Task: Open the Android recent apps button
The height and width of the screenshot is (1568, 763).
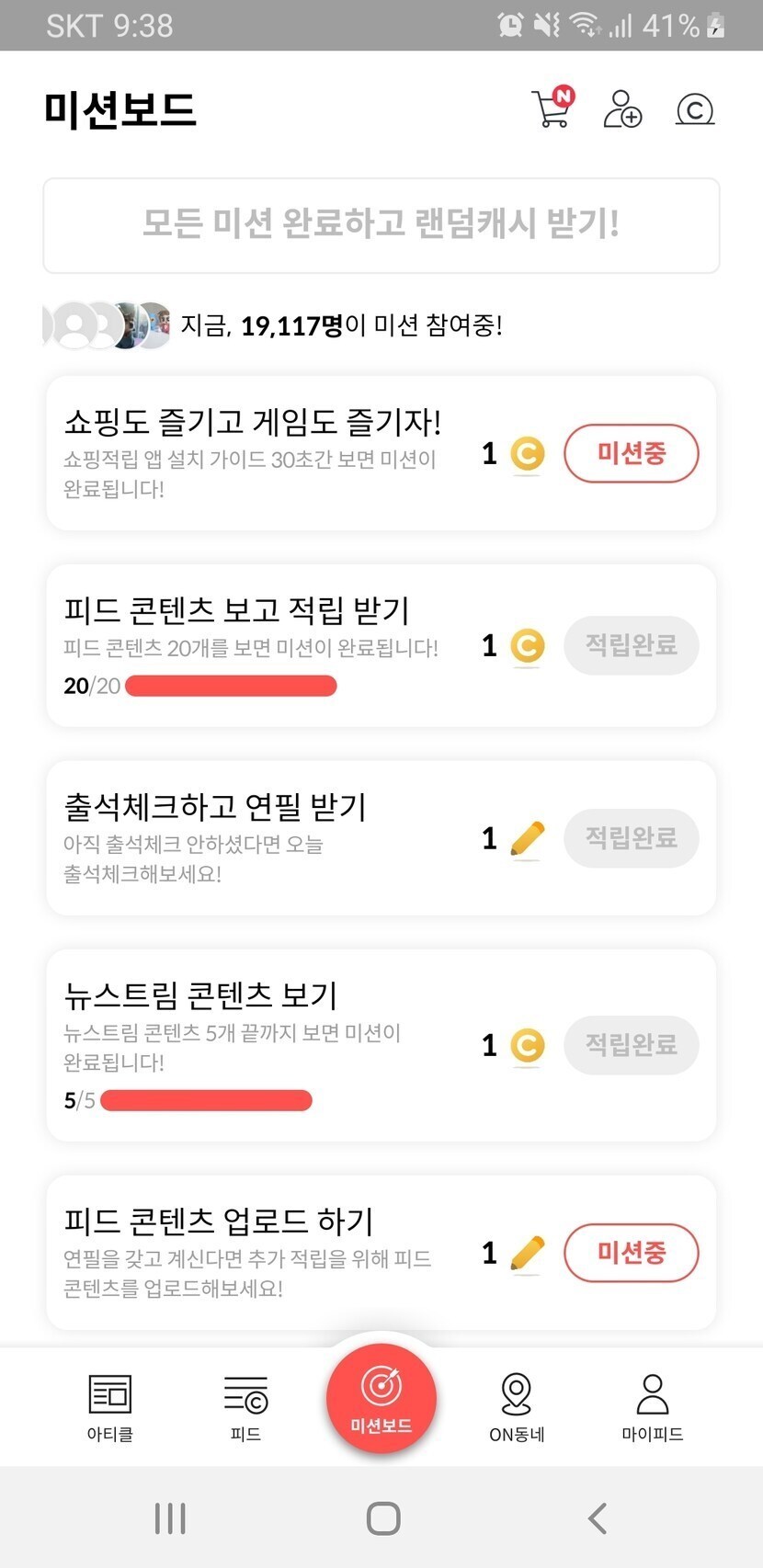Action: [x=171, y=1518]
